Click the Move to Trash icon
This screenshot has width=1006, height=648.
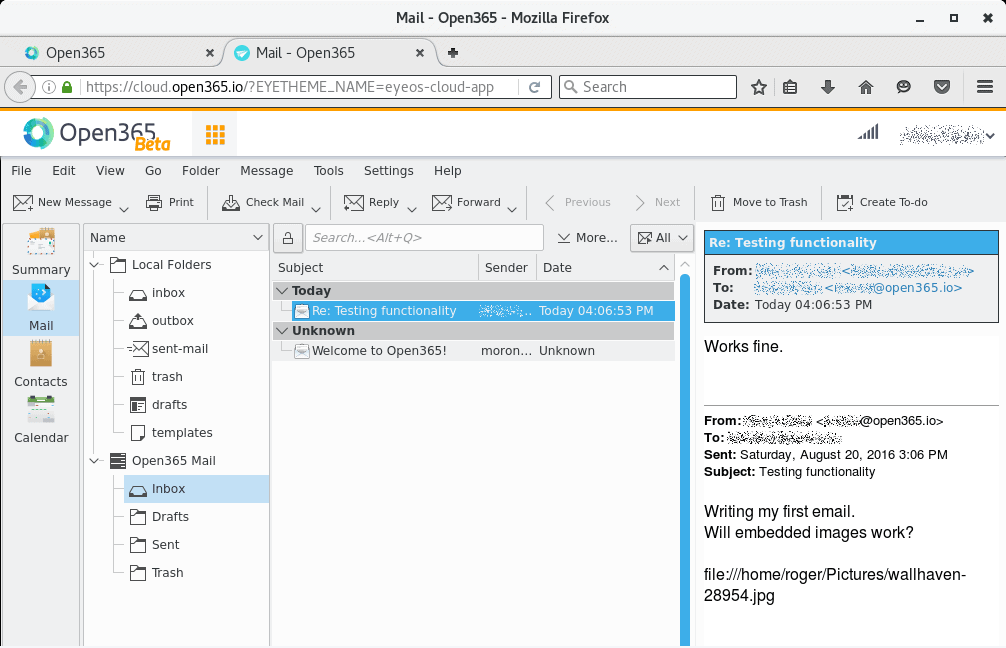pyautogui.click(x=718, y=202)
